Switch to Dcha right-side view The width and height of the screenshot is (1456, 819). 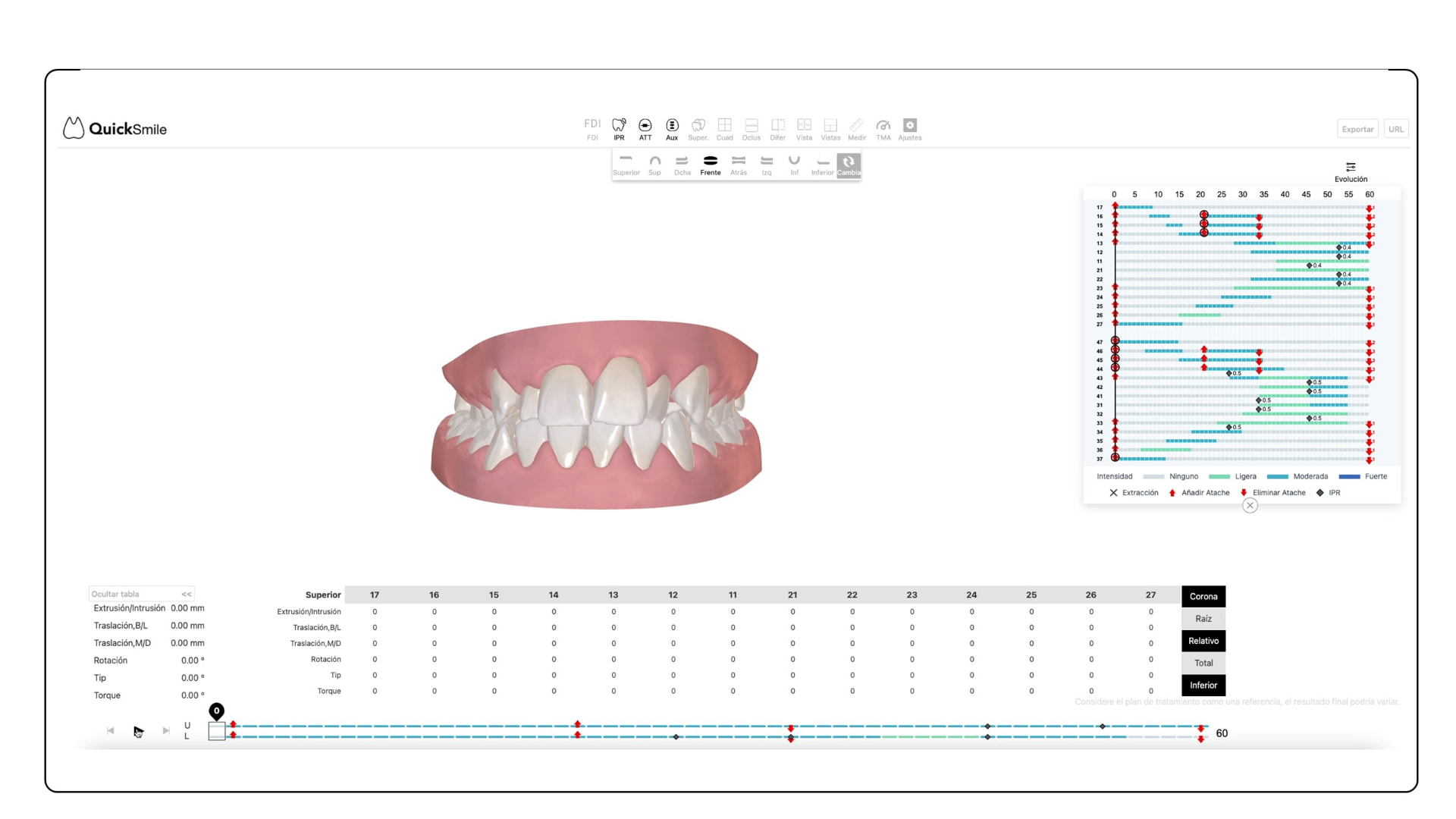(682, 165)
